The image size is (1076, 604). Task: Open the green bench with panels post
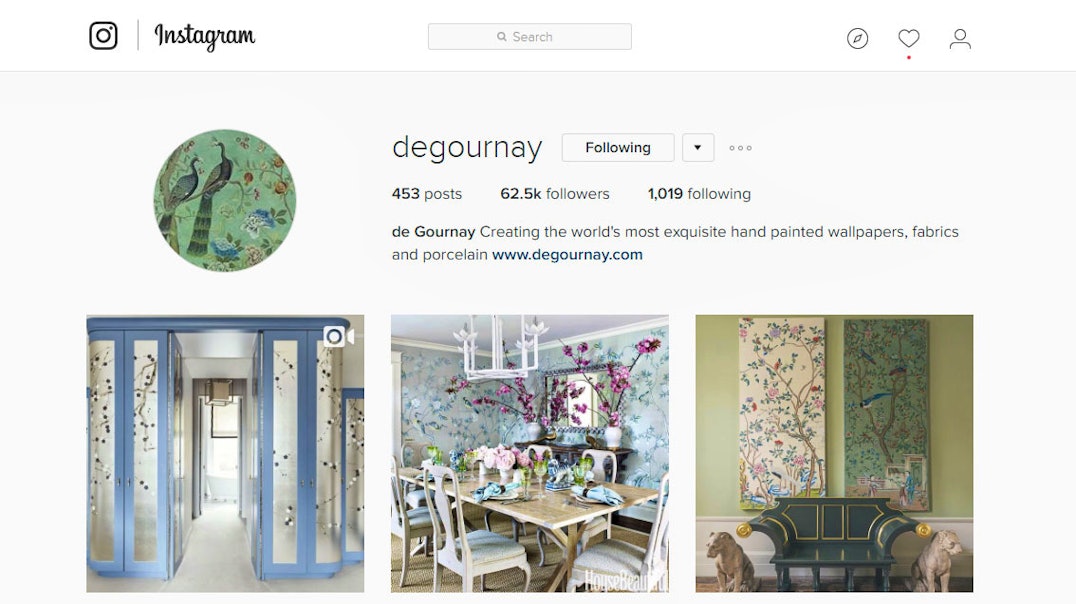coord(834,454)
